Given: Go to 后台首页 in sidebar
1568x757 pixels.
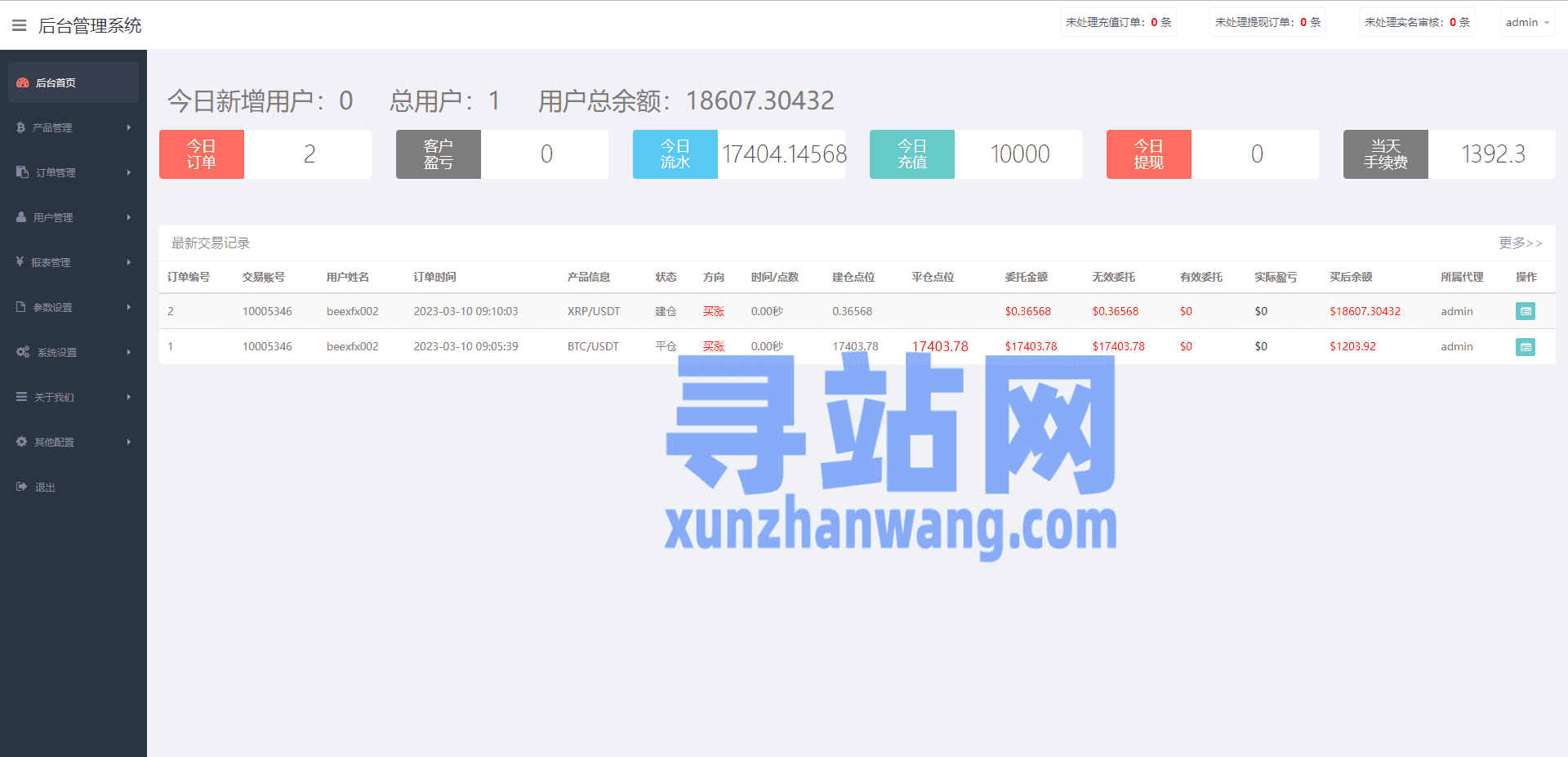Looking at the screenshot, I should point(73,82).
